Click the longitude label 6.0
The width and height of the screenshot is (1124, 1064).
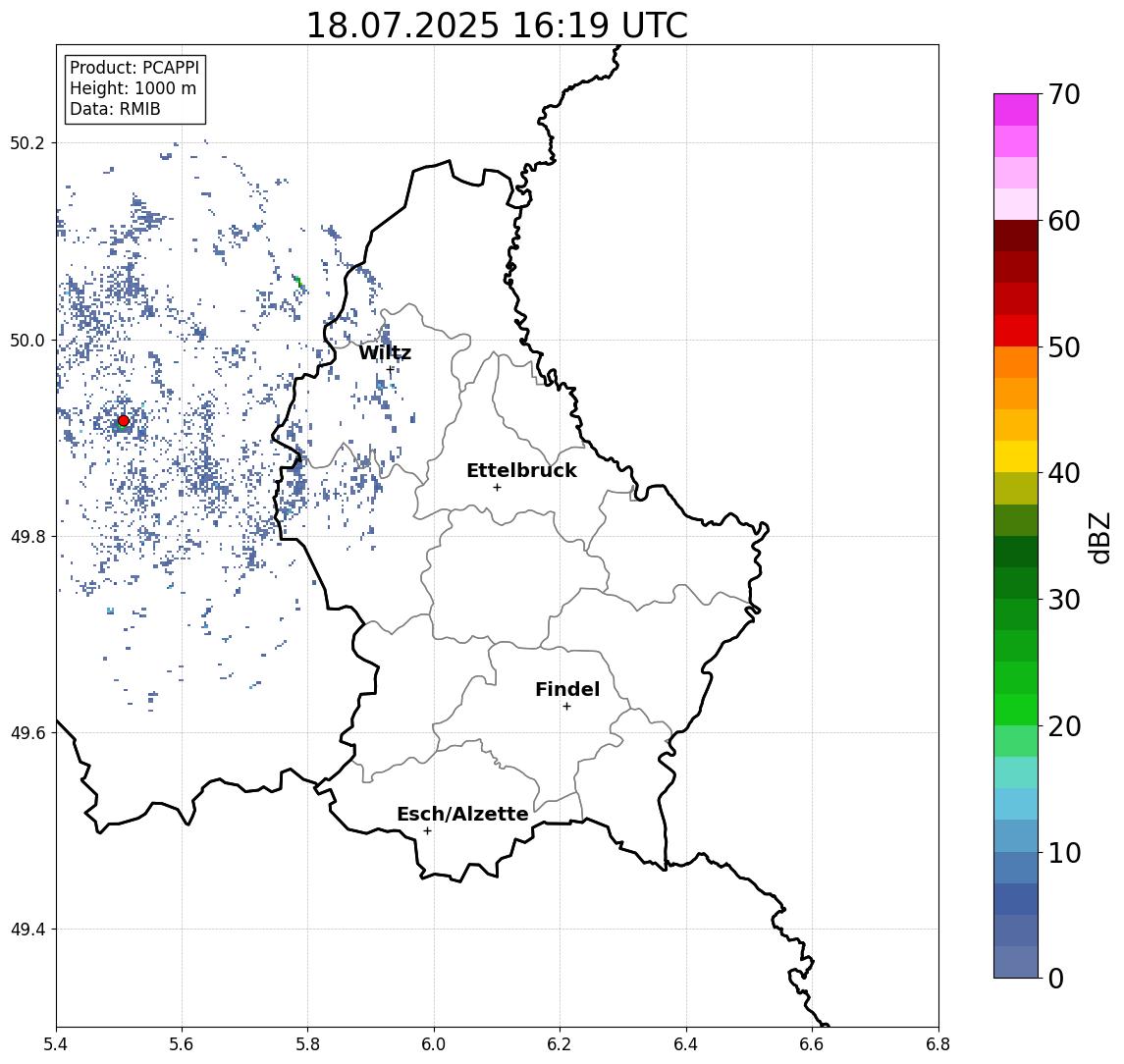pos(434,1044)
